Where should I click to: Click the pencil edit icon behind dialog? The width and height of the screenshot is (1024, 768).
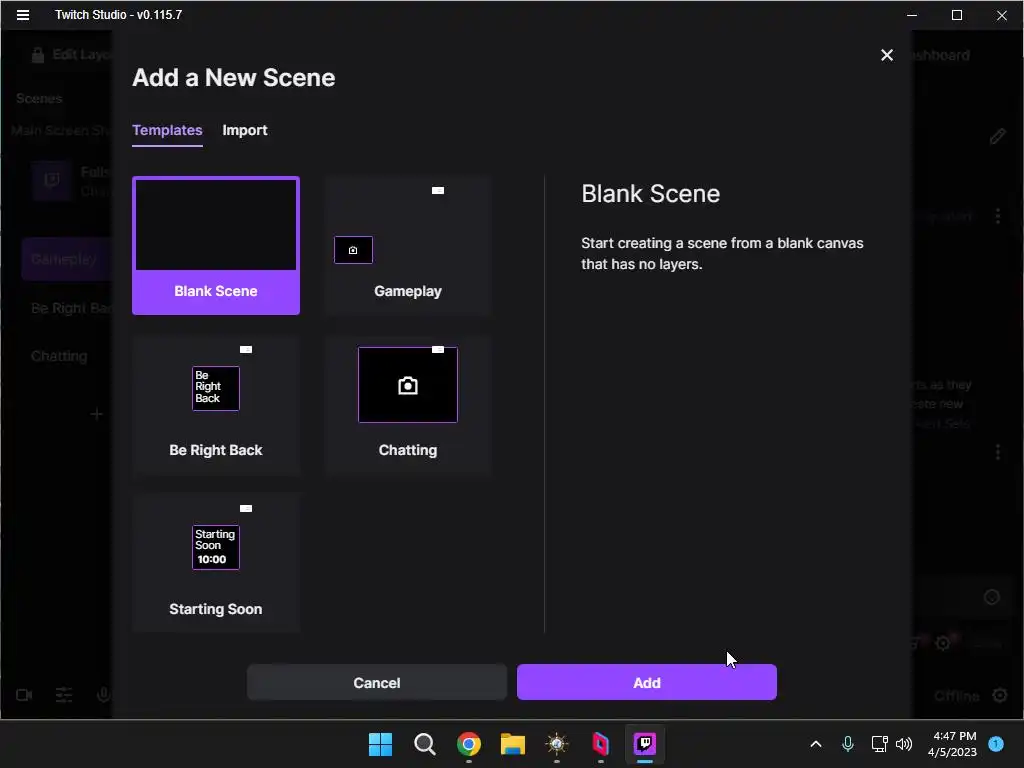coord(997,136)
